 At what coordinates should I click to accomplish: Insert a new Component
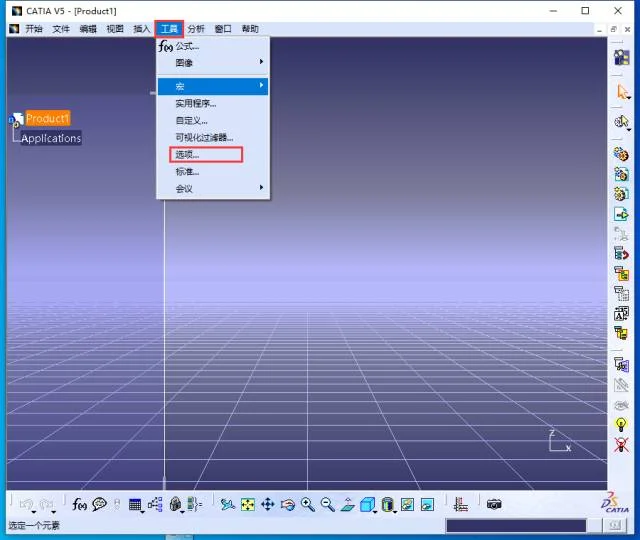point(621,154)
